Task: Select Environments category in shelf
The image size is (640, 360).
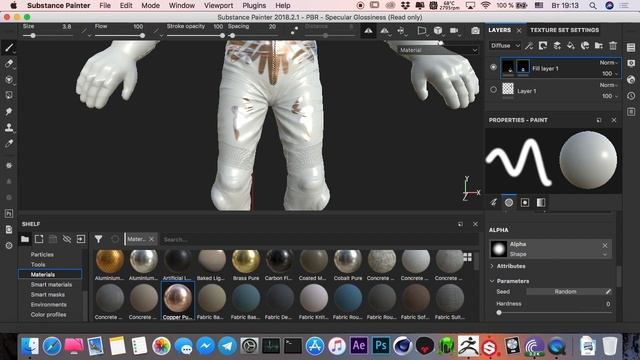Action: [49, 304]
